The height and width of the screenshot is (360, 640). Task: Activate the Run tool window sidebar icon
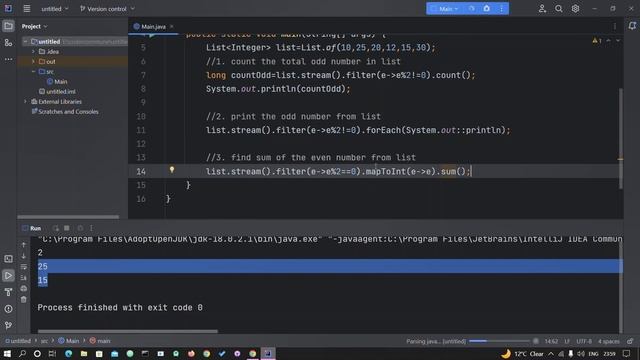click(x=8, y=276)
